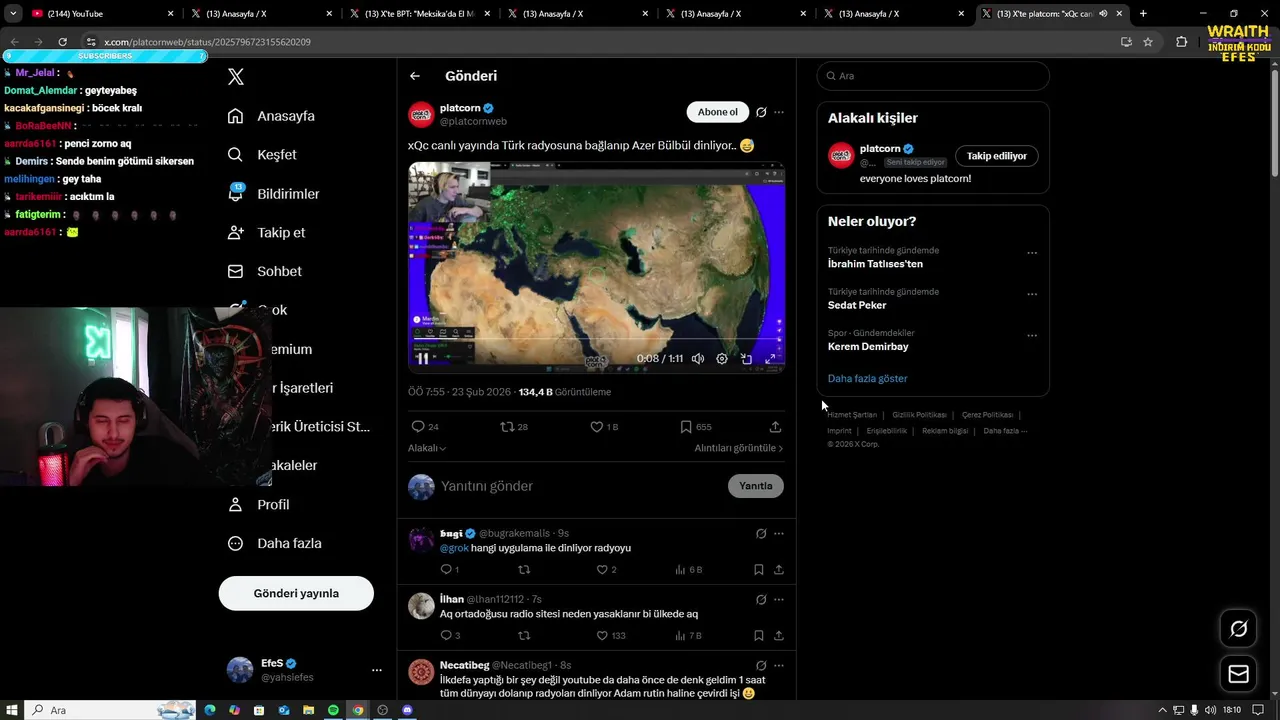Screen dimensions: 1280x720
Task: Mute the video volume icon
Action: click(698, 358)
